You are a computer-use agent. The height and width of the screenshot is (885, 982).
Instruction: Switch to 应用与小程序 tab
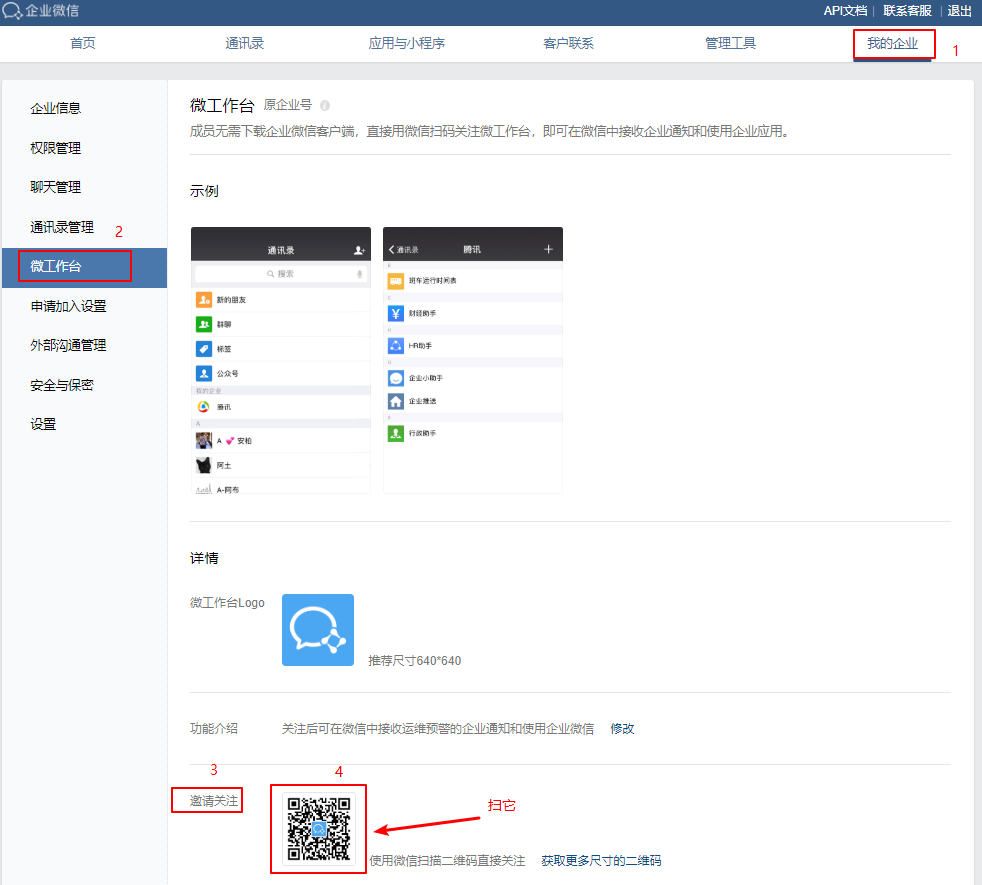pos(406,43)
